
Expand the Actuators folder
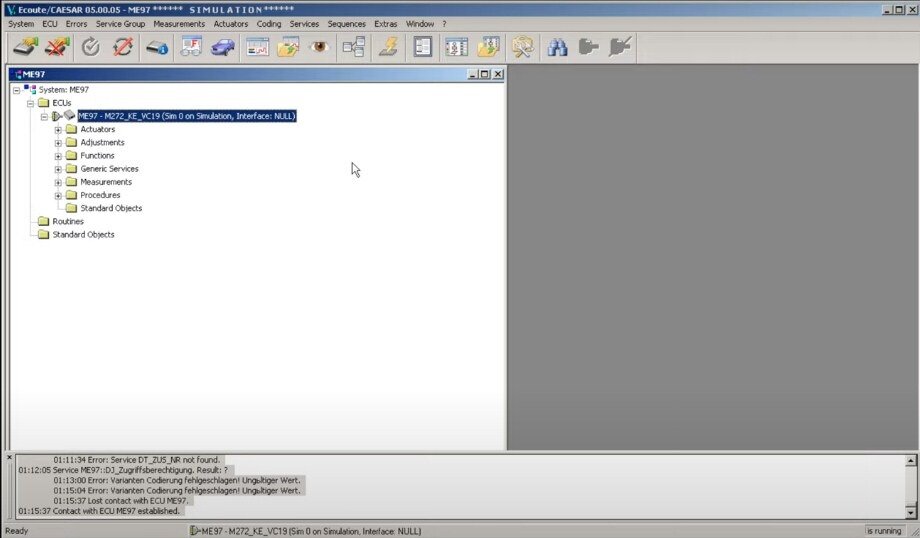pos(58,130)
